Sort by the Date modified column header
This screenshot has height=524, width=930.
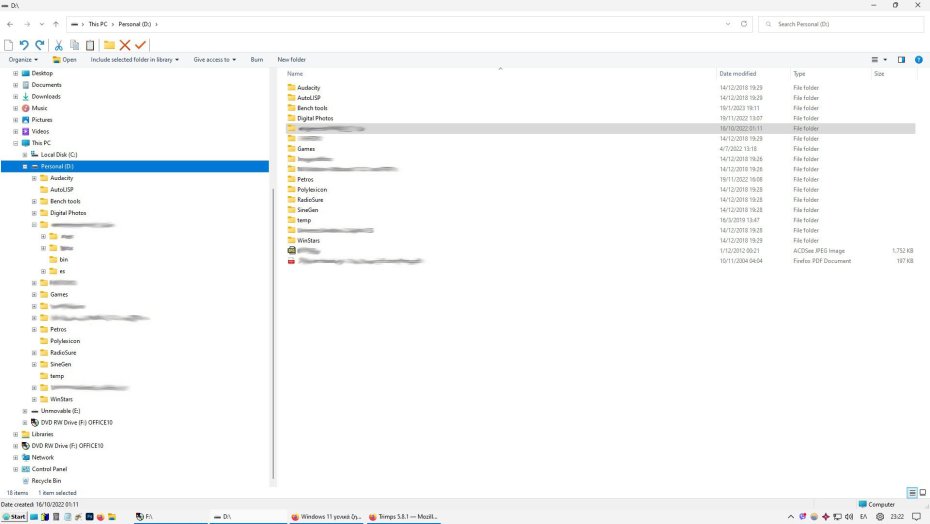tap(738, 74)
